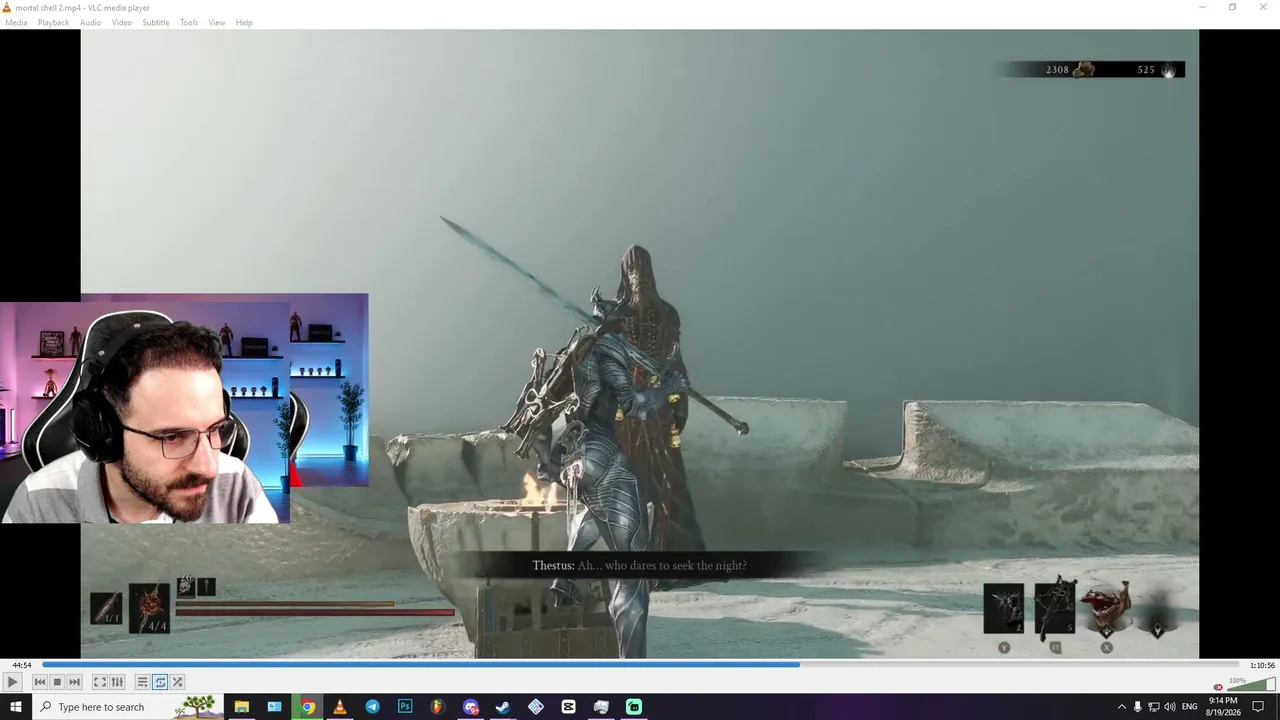Launch Photoshop from the taskbar
1280x720 pixels.
click(405, 707)
